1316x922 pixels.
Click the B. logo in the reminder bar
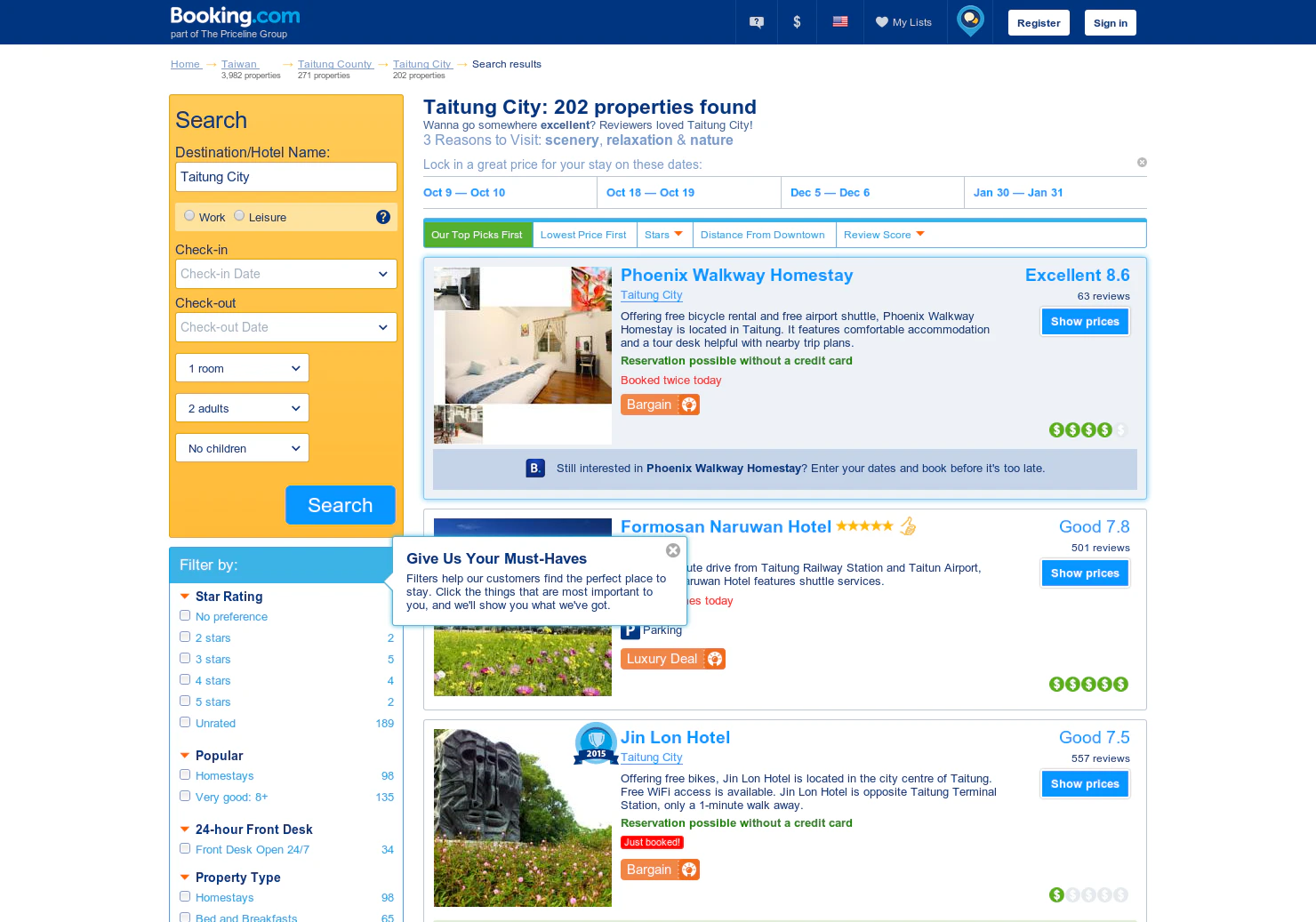(x=535, y=468)
